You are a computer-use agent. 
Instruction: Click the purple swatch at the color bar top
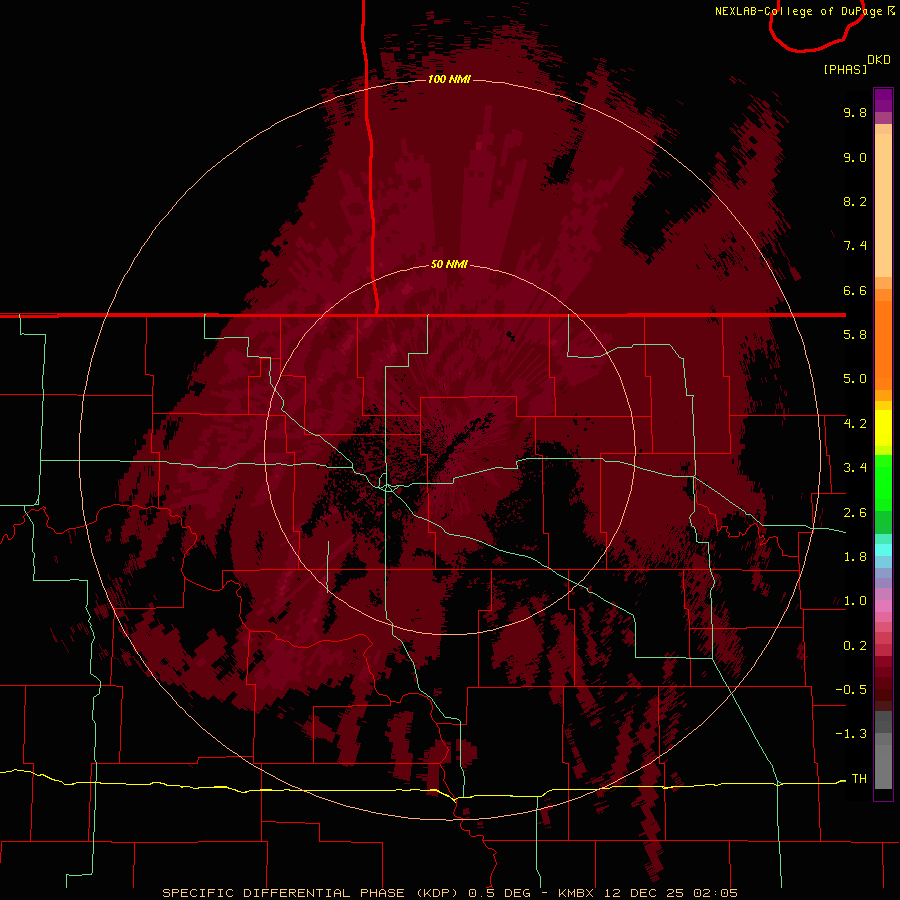883,100
